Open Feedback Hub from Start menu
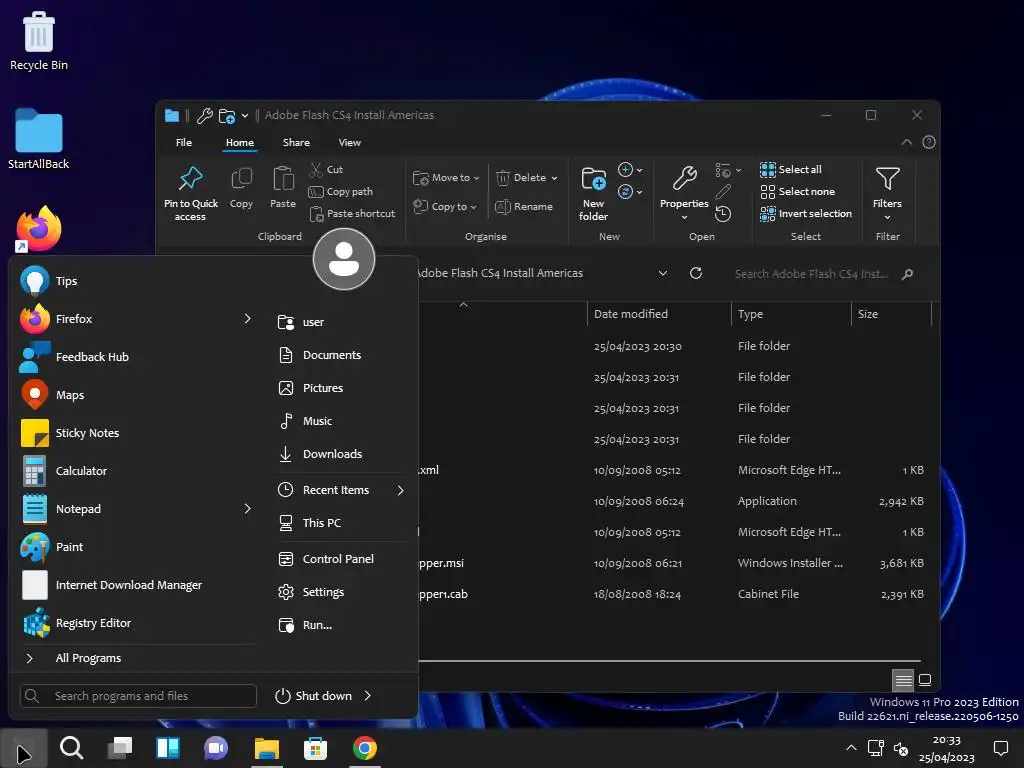 point(135,357)
